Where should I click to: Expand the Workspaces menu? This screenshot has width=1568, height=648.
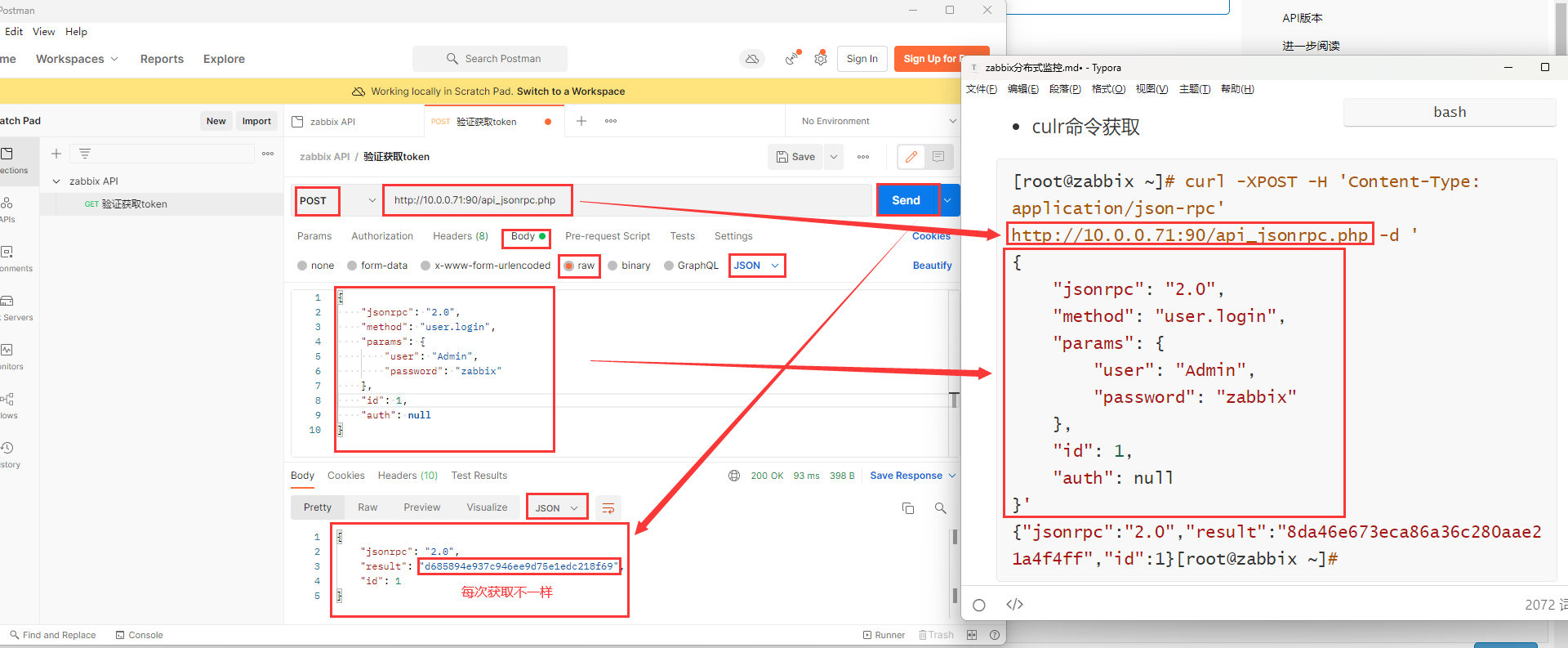tap(77, 59)
